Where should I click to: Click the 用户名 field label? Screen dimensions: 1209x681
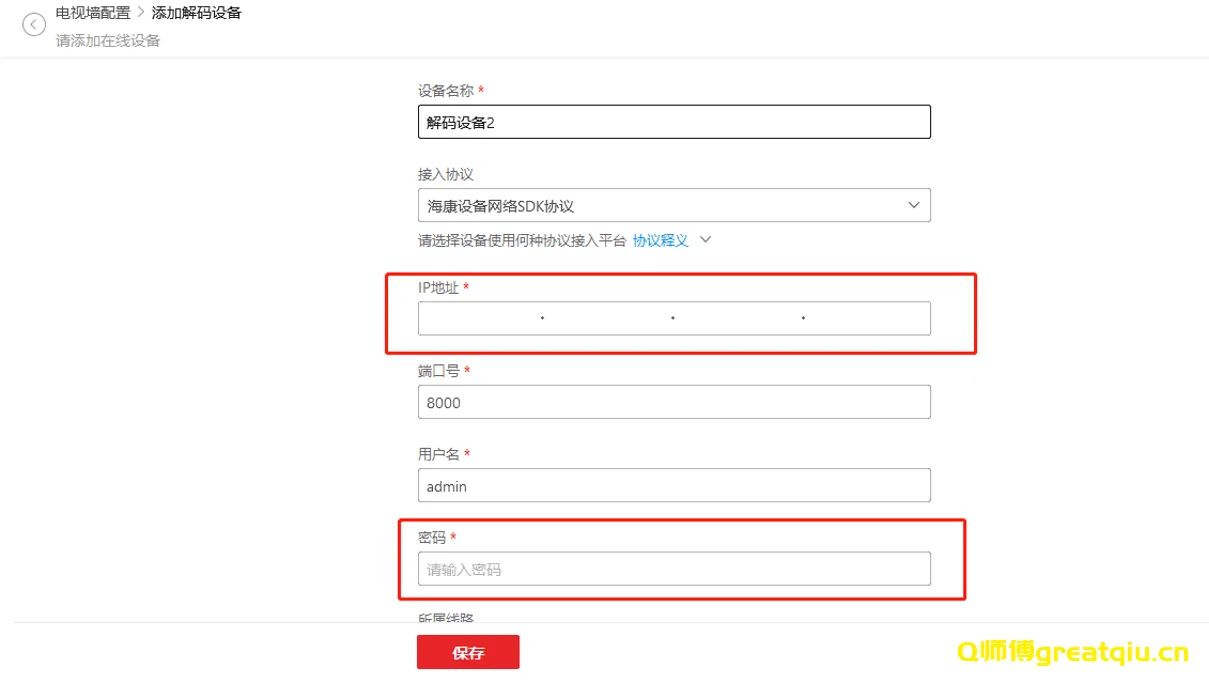(438, 454)
